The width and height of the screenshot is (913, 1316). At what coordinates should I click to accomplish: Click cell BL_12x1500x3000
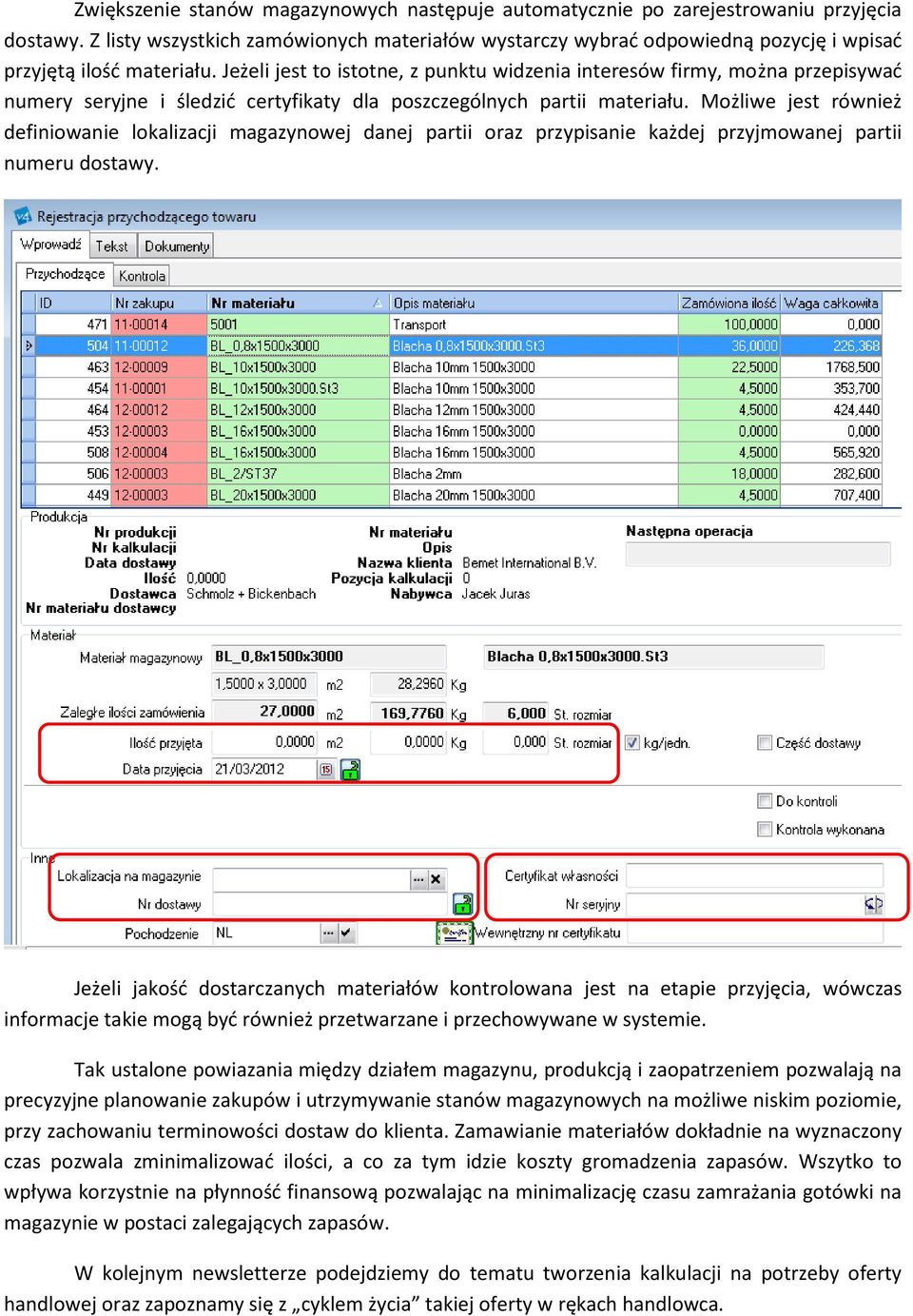[298, 410]
